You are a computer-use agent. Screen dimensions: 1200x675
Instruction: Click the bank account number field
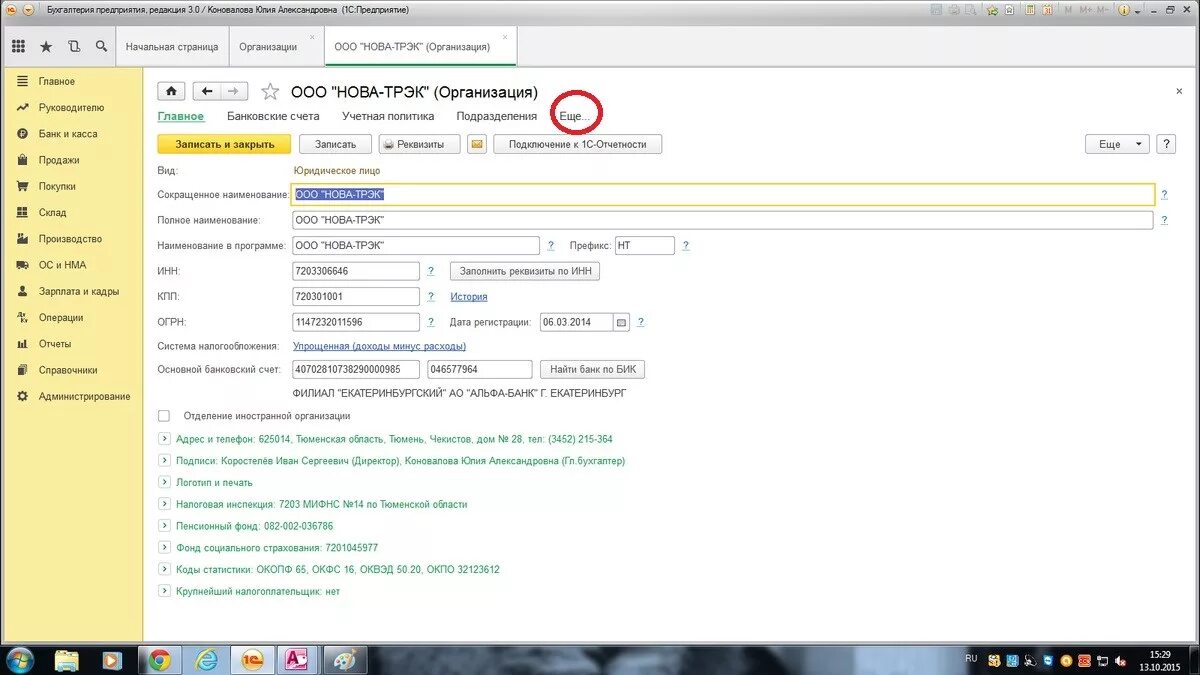(x=356, y=370)
